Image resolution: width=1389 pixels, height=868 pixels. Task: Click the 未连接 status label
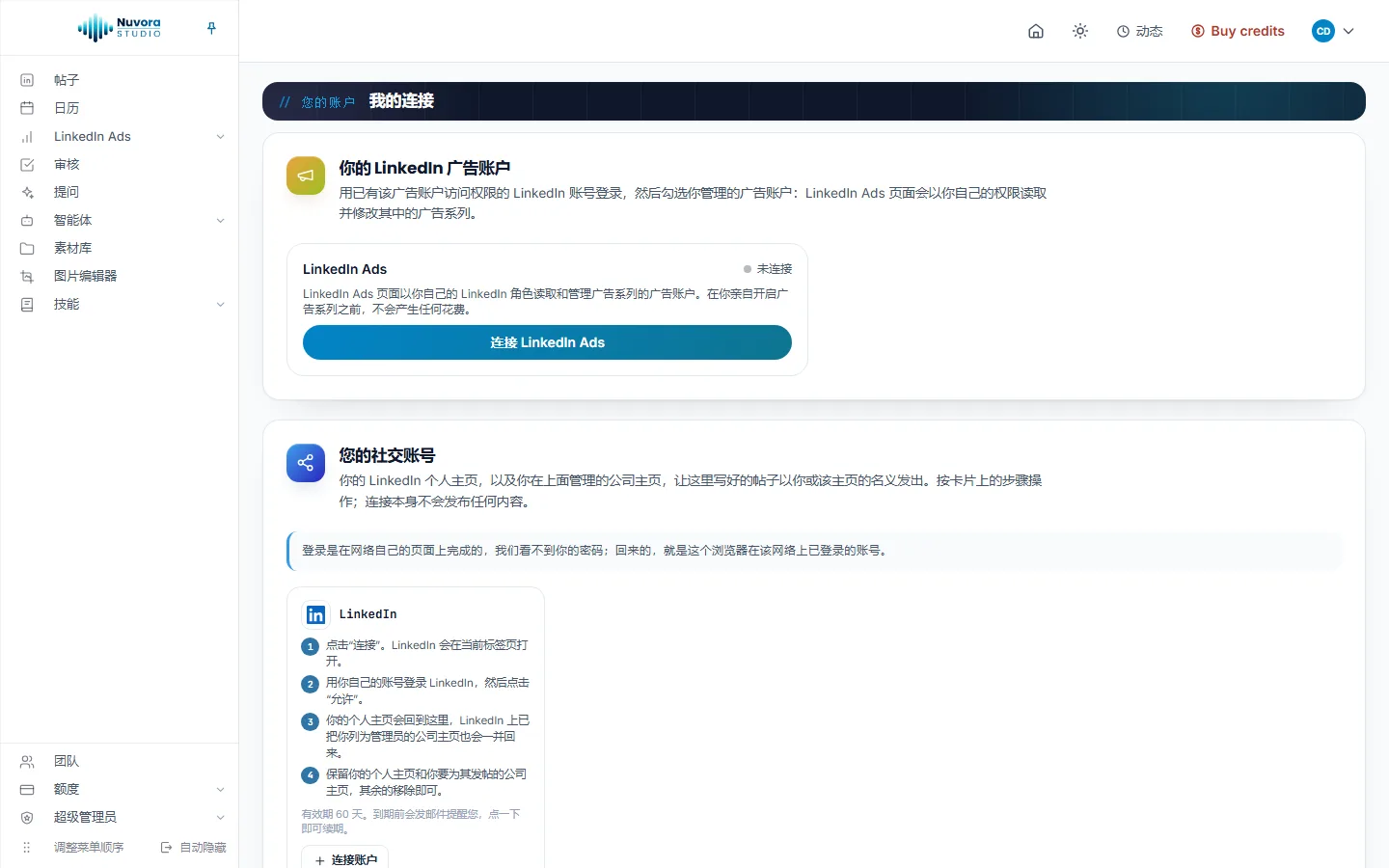774,269
